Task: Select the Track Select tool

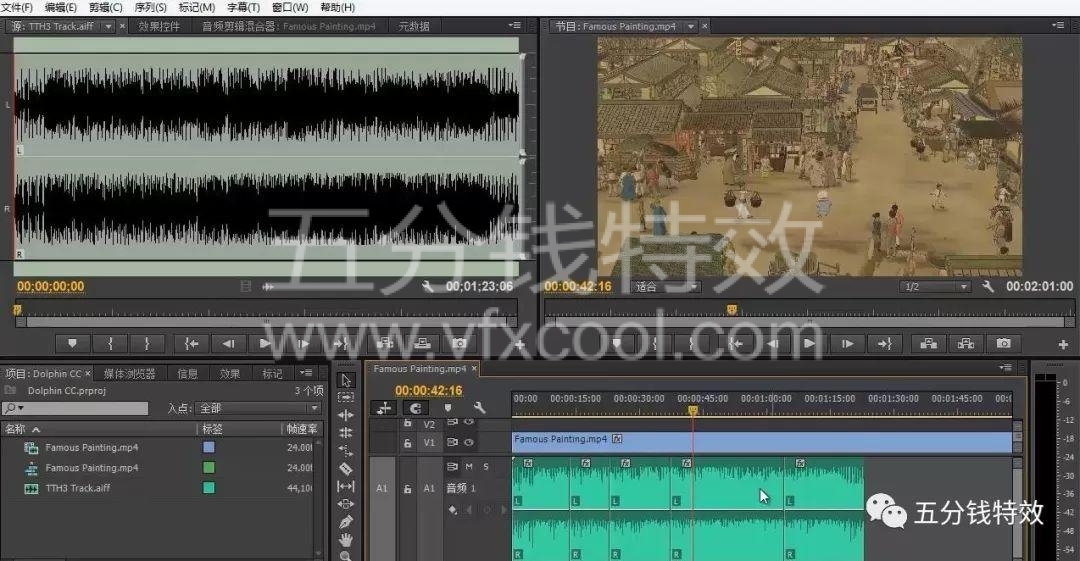Action: [346, 398]
